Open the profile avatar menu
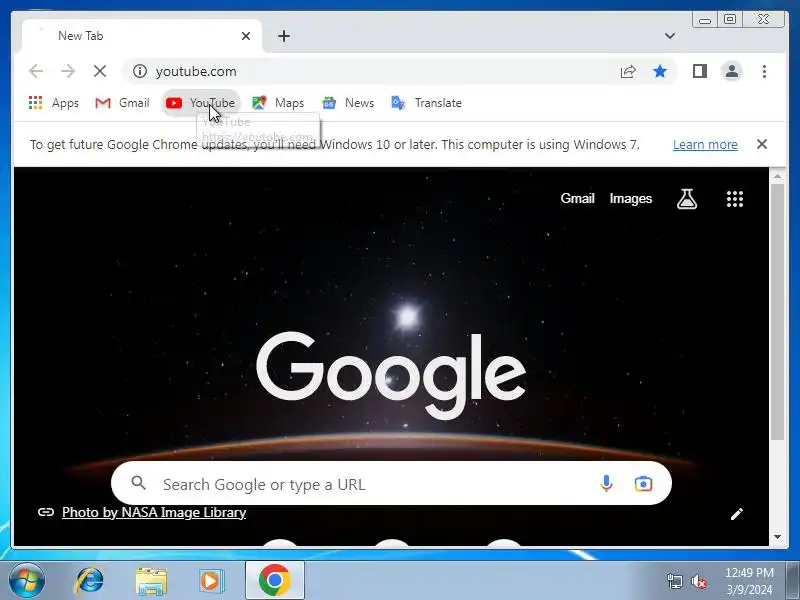Image resolution: width=800 pixels, height=600 pixels. click(732, 71)
